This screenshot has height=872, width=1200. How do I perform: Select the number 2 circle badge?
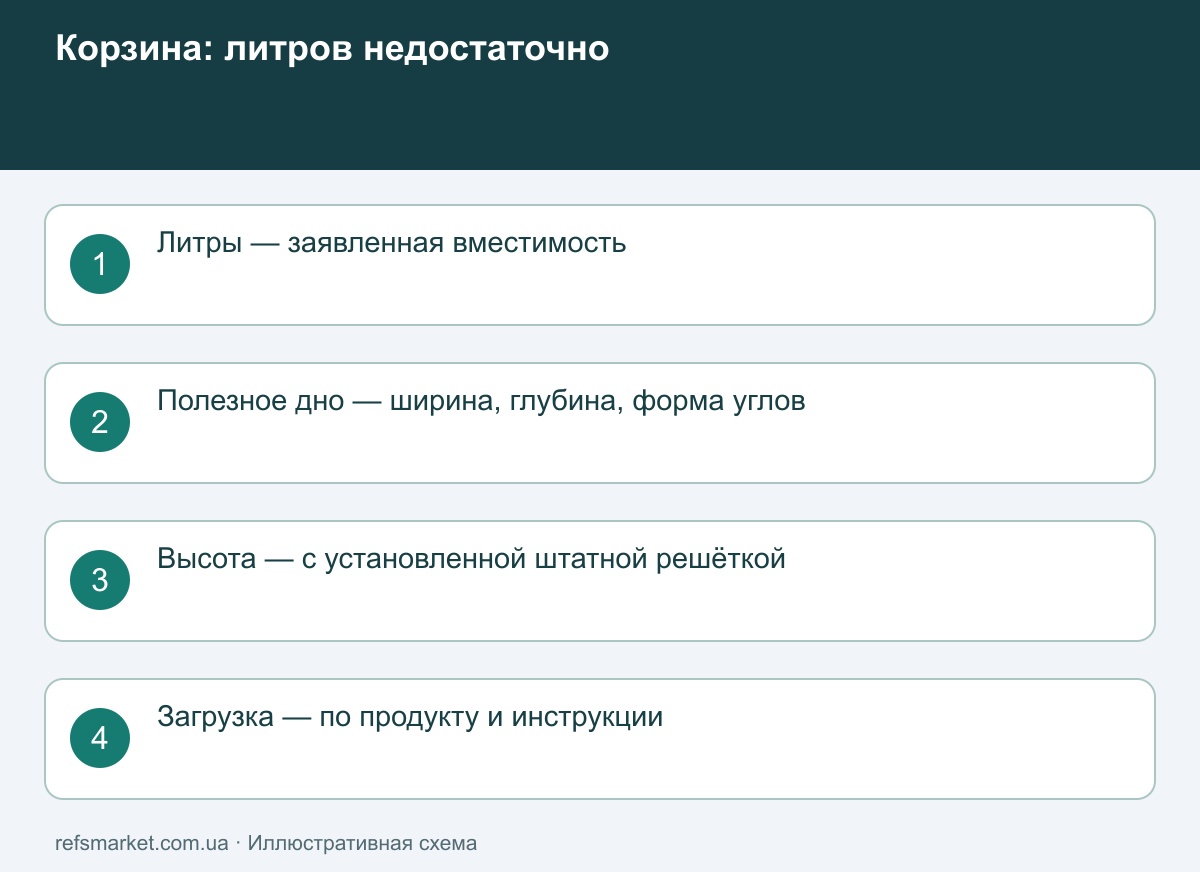(100, 422)
